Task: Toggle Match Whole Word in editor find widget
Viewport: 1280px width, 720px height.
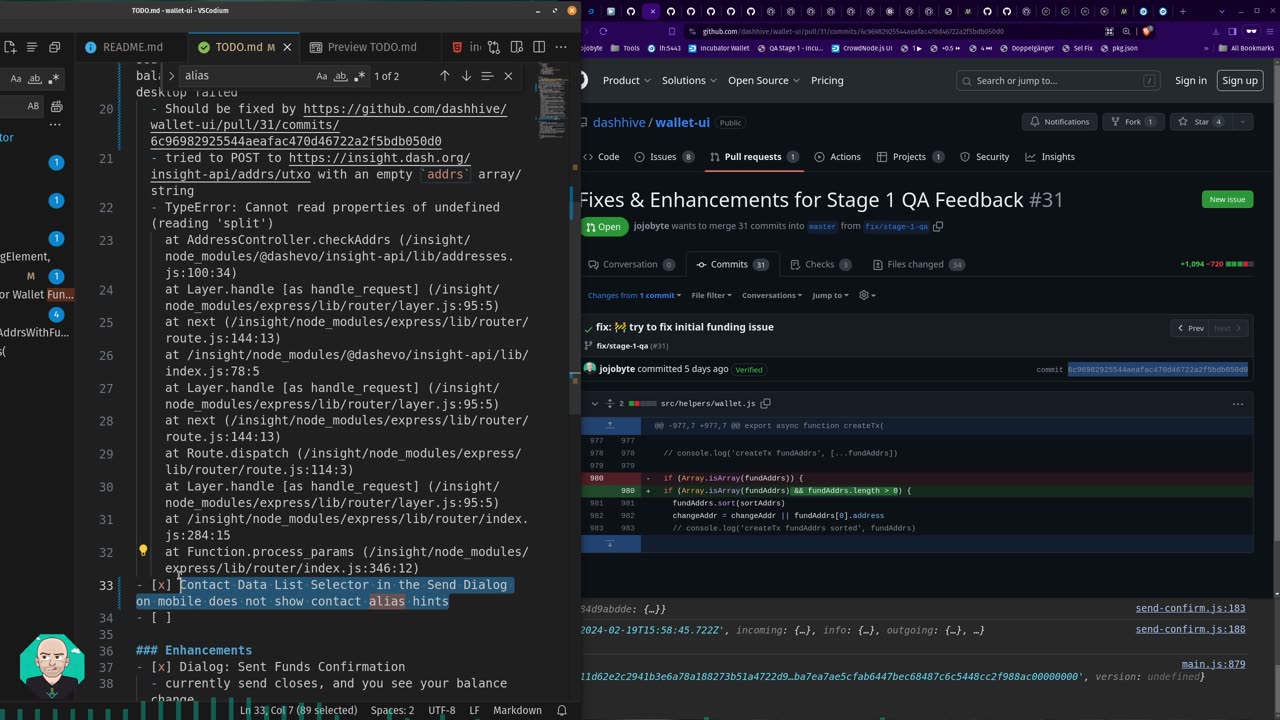Action: [341, 76]
